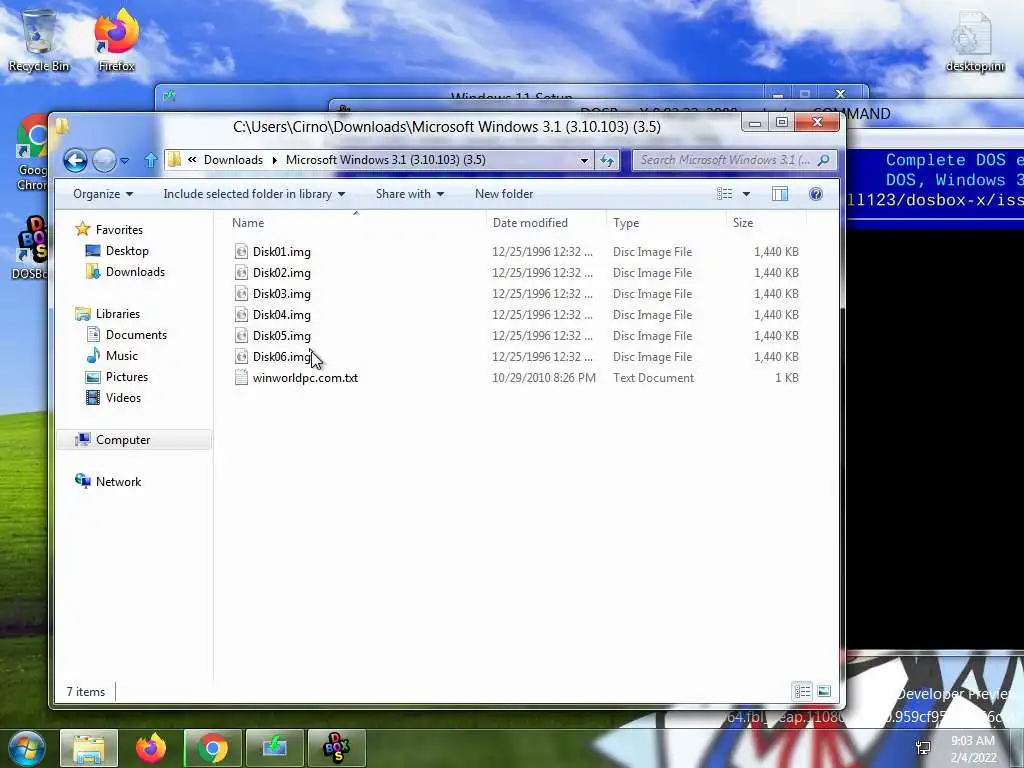Click the New folder button
Image resolution: width=1024 pixels, height=768 pixels.
click(504, 194)
